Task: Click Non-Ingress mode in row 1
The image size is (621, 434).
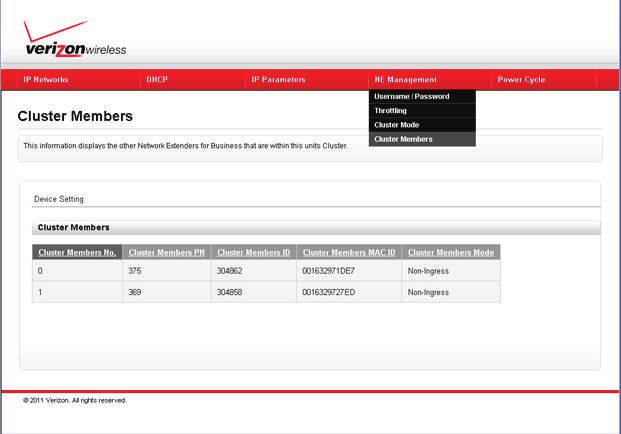Action: coord(428,292)
